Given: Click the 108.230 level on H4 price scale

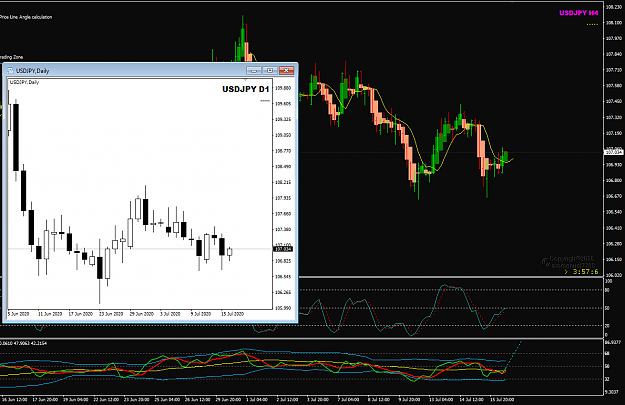Looking at the screenshot, I should 614,7.
